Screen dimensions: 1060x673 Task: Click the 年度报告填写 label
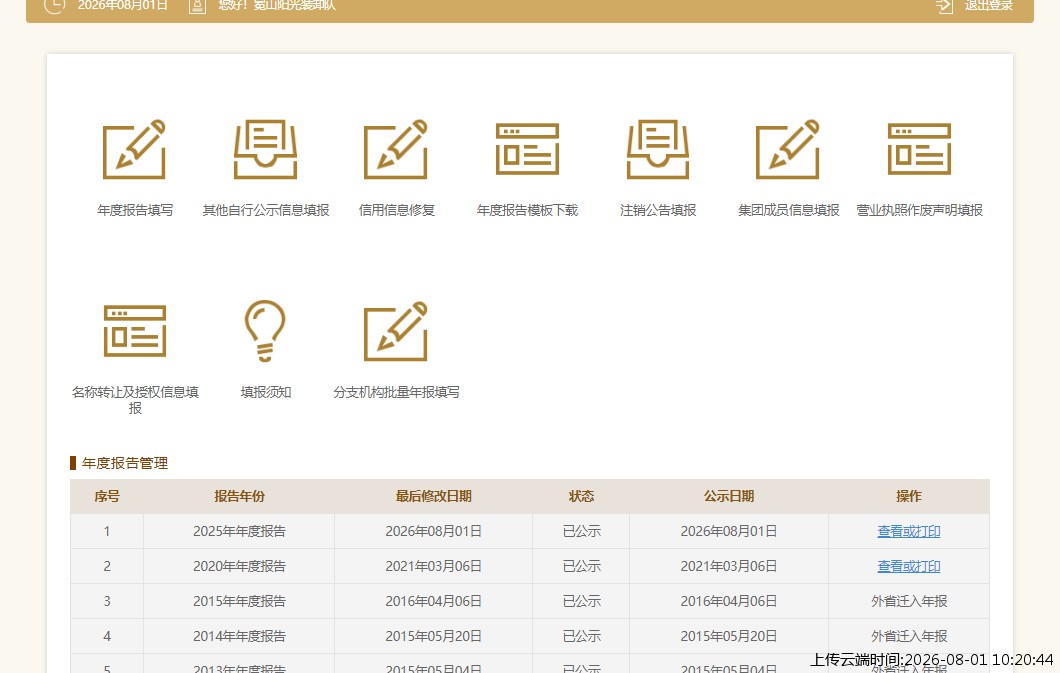pyautogui.click(x=135, y=210)
